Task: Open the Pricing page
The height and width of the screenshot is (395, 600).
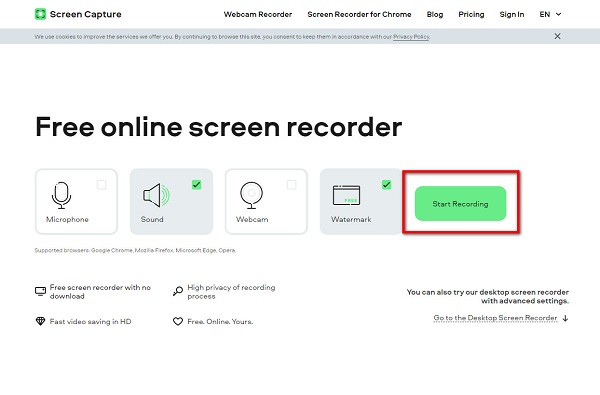Action: click(x=471, y=15)
